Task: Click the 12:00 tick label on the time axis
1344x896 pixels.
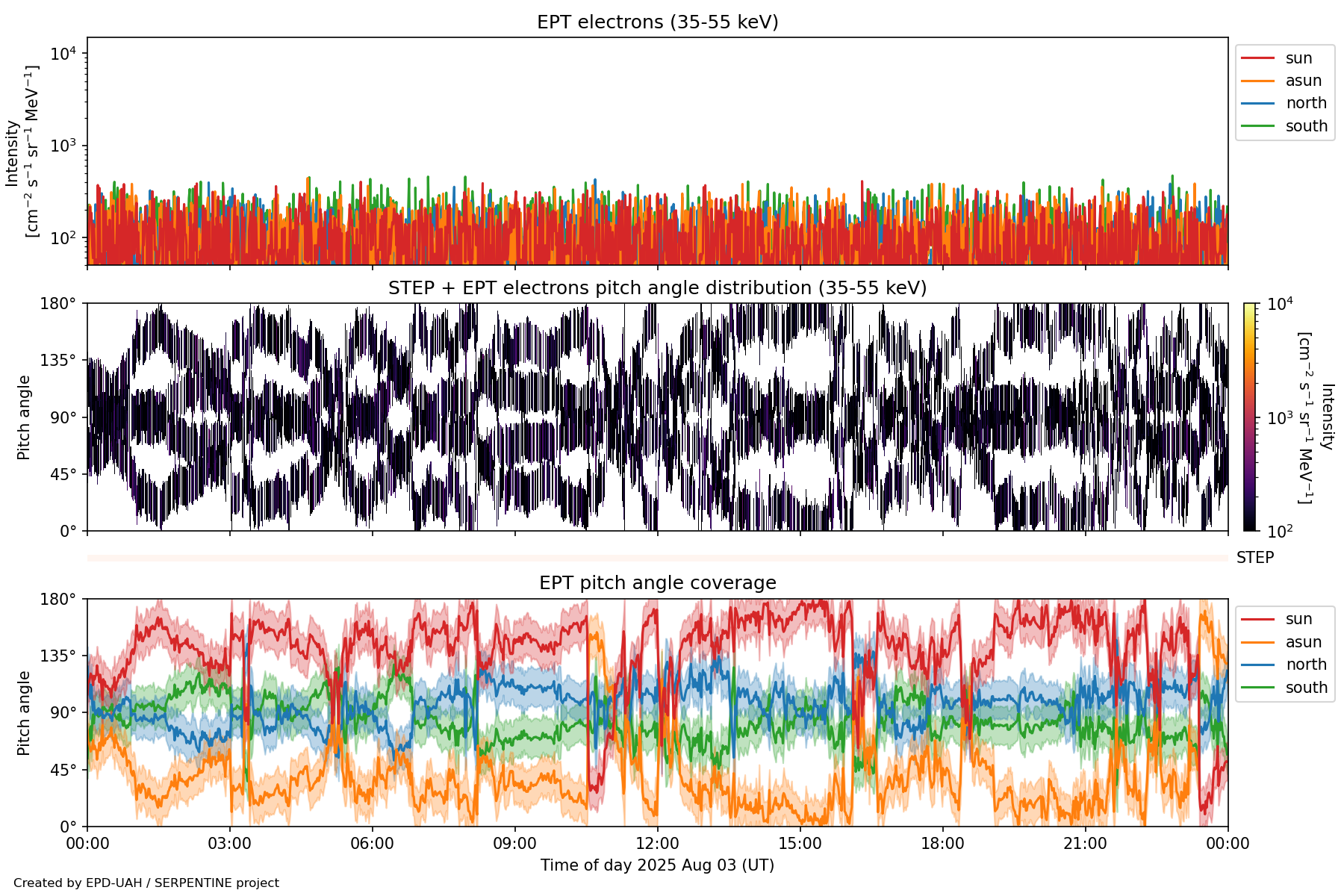Action: coord(657,844)
